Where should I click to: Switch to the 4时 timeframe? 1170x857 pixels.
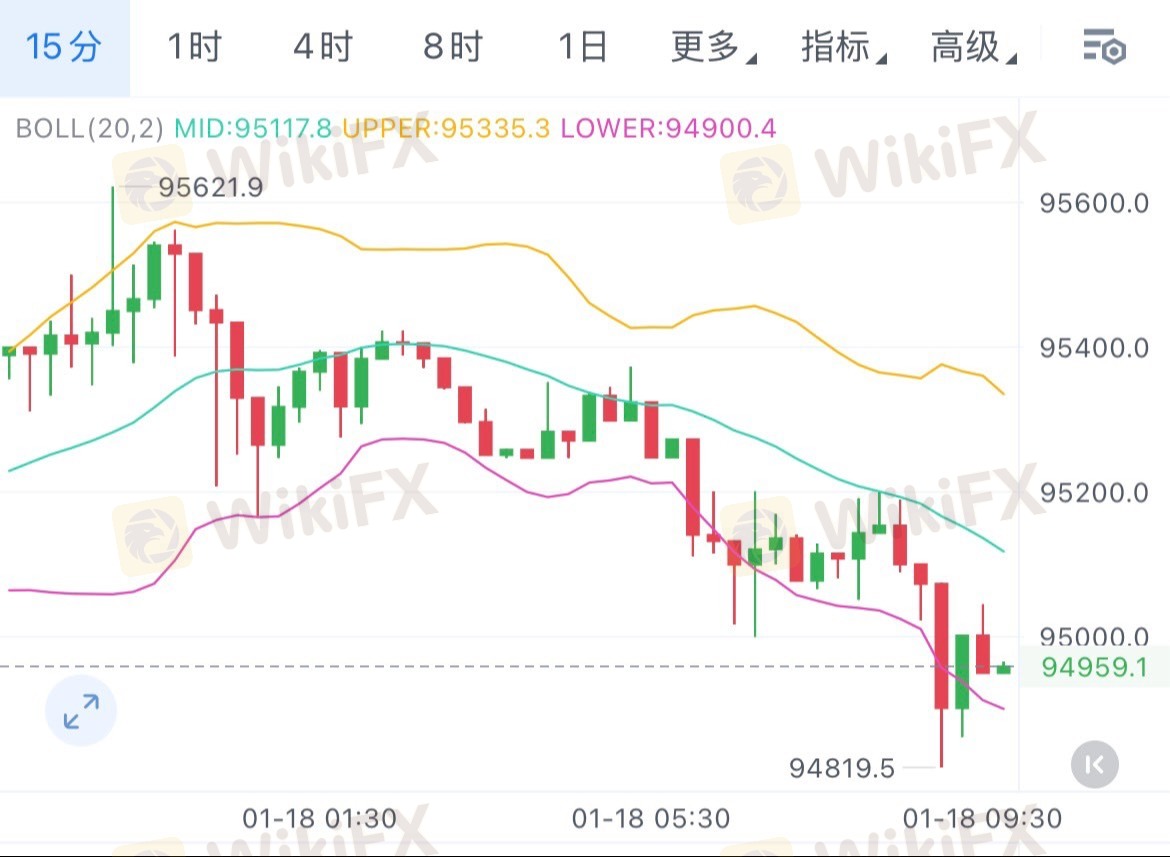tap(323, 47)
